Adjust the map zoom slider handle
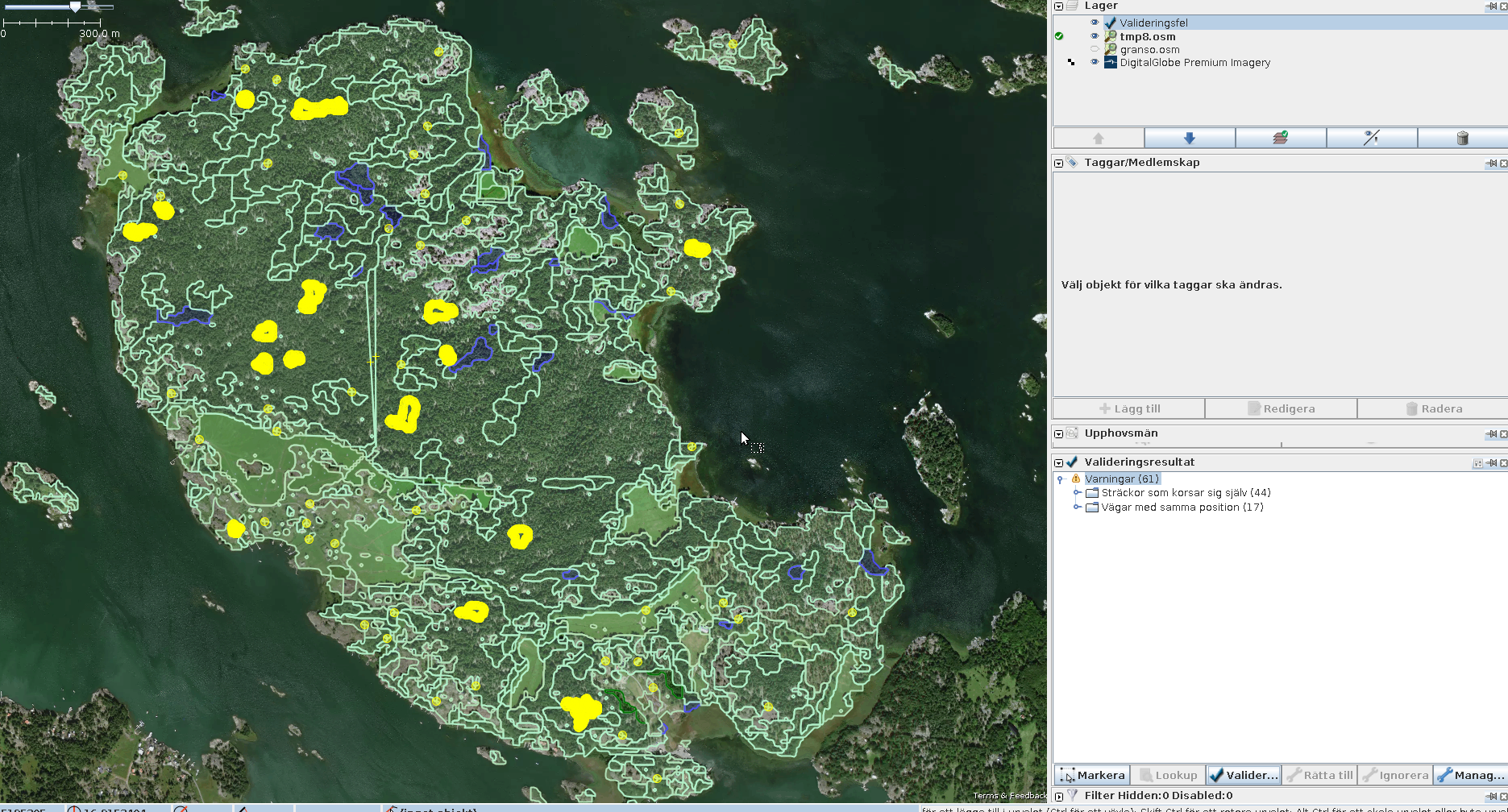This screenshot has height=812, width=1508. pos(75,6)
